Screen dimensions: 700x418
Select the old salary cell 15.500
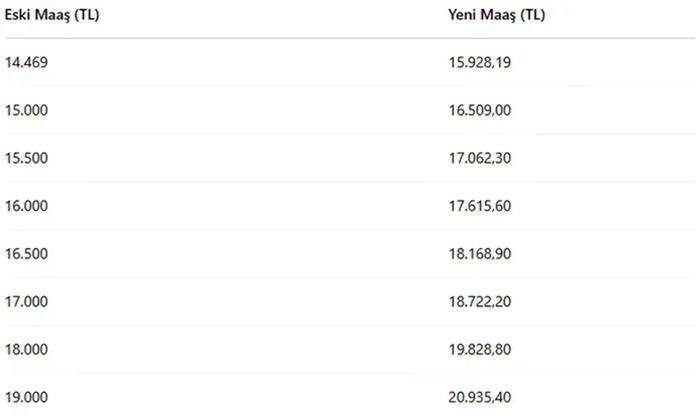tap(26, 158)
